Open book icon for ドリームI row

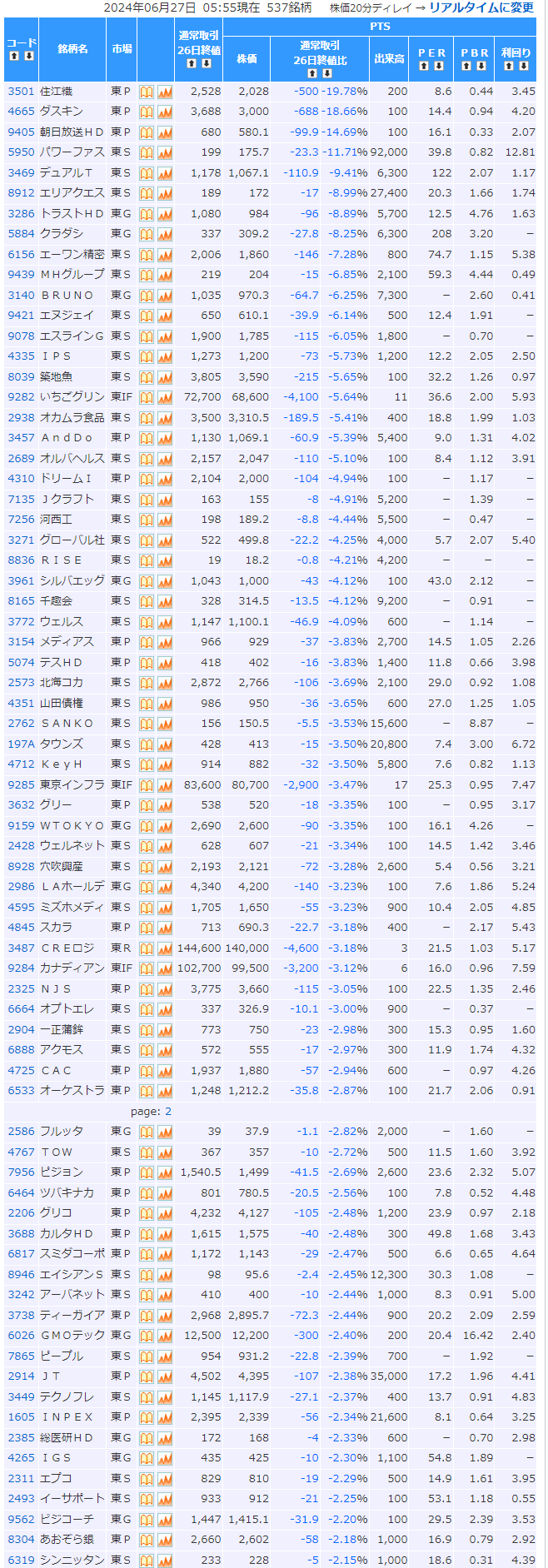tap(147, 479)
